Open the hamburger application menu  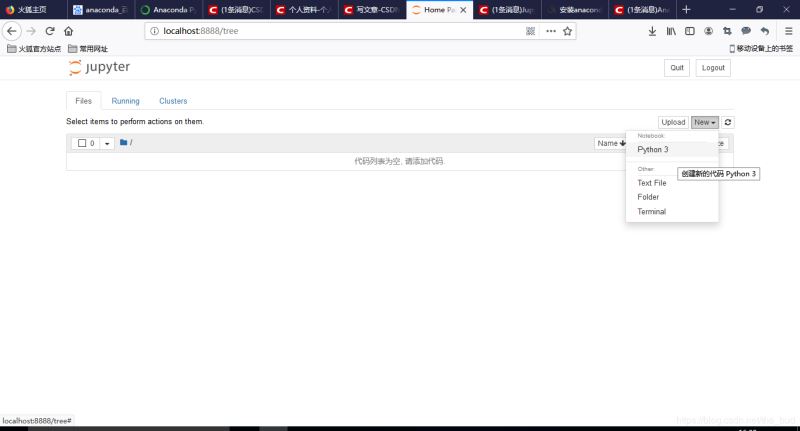788,31
